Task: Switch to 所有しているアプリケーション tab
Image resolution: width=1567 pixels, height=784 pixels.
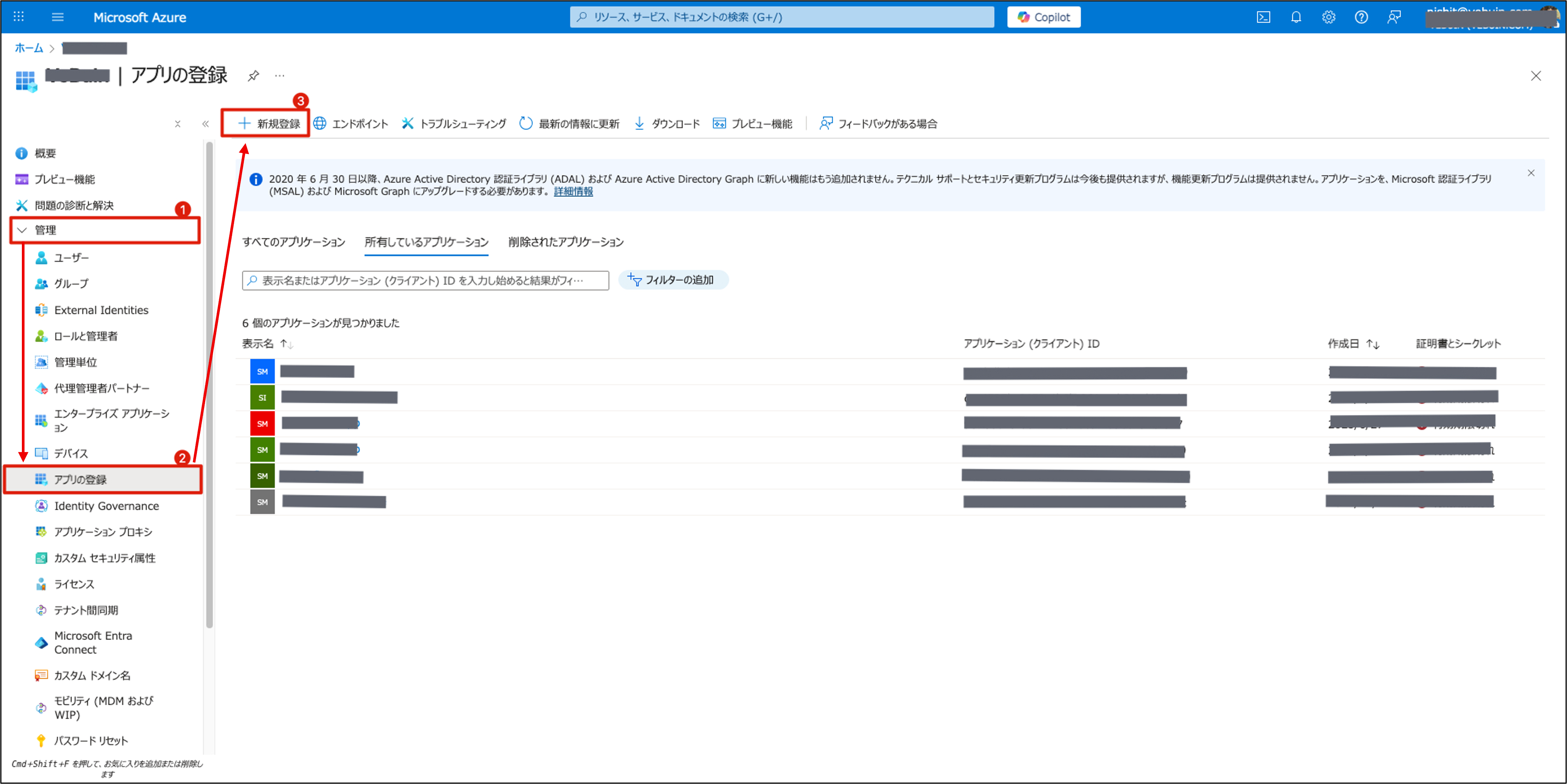Action: 427,242
